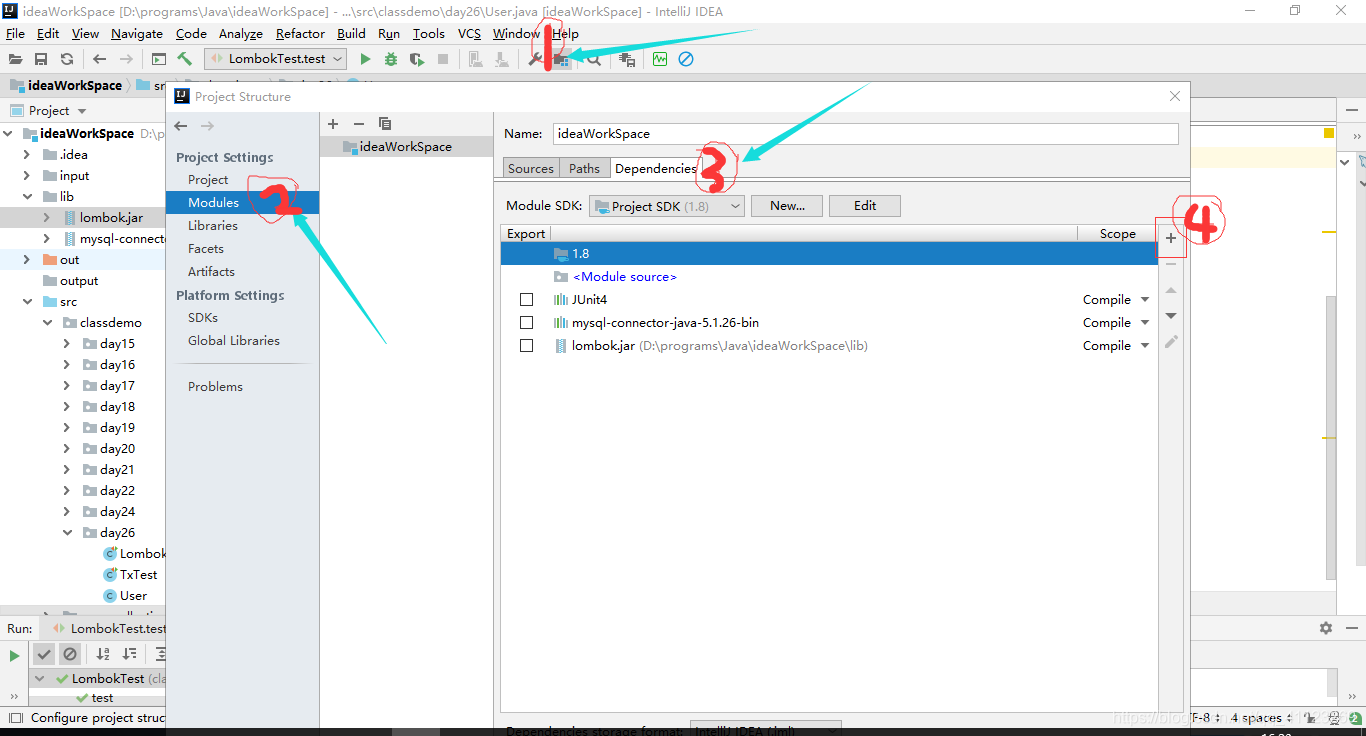Select ideaWorkSpace module in module list
This screenshot has width=1366, height=736.
coord(406,147)
